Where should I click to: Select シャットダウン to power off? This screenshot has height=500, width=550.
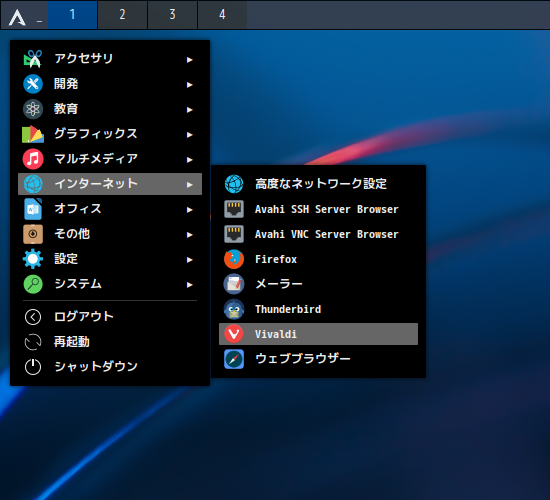[x=110, y=367]
